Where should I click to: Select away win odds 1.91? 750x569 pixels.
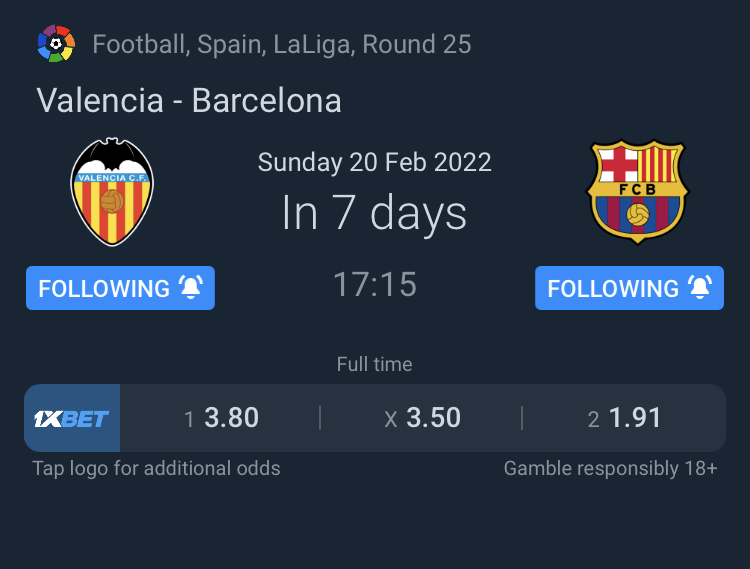(625, 418)
